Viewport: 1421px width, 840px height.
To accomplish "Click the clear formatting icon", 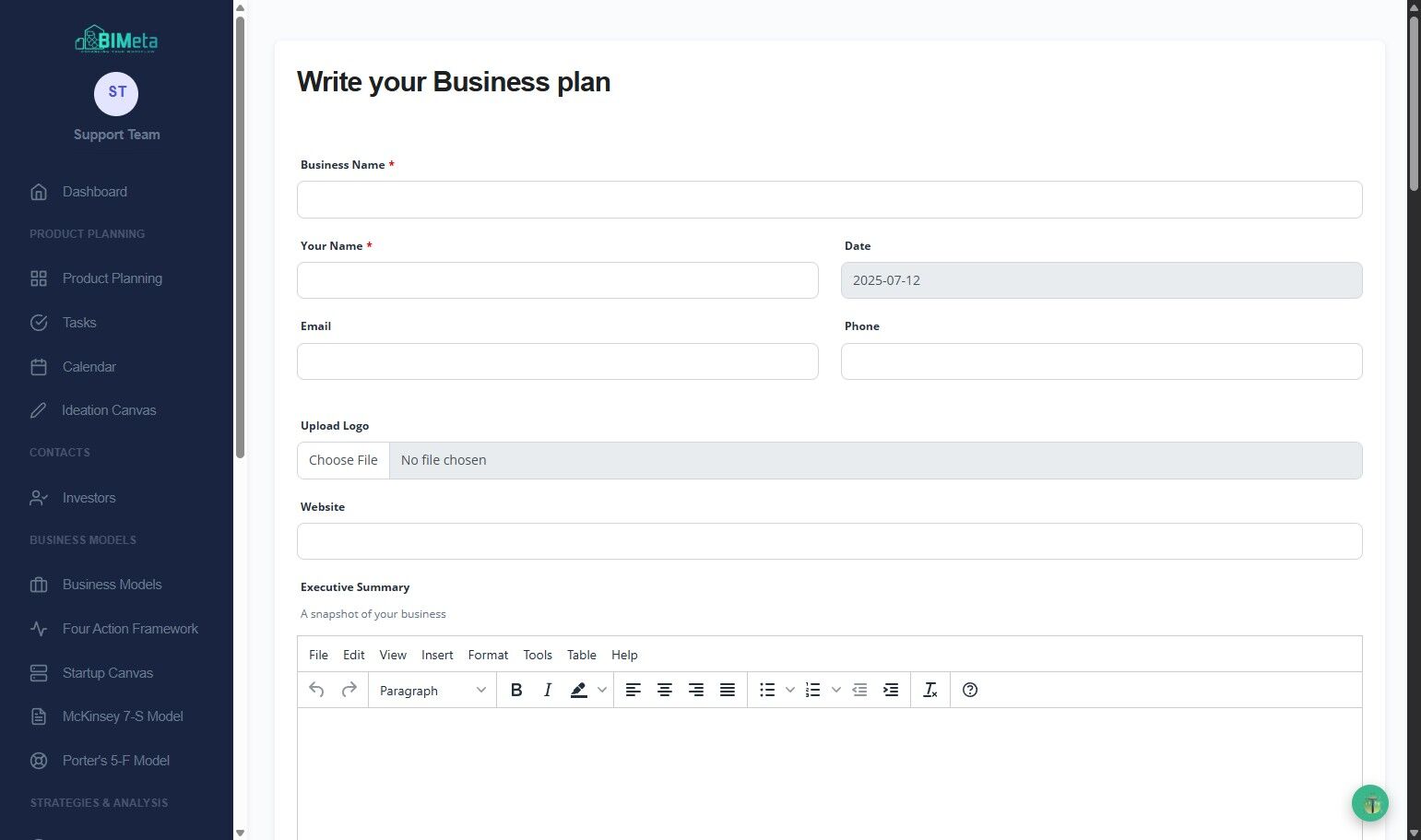I will pos(930,690).
